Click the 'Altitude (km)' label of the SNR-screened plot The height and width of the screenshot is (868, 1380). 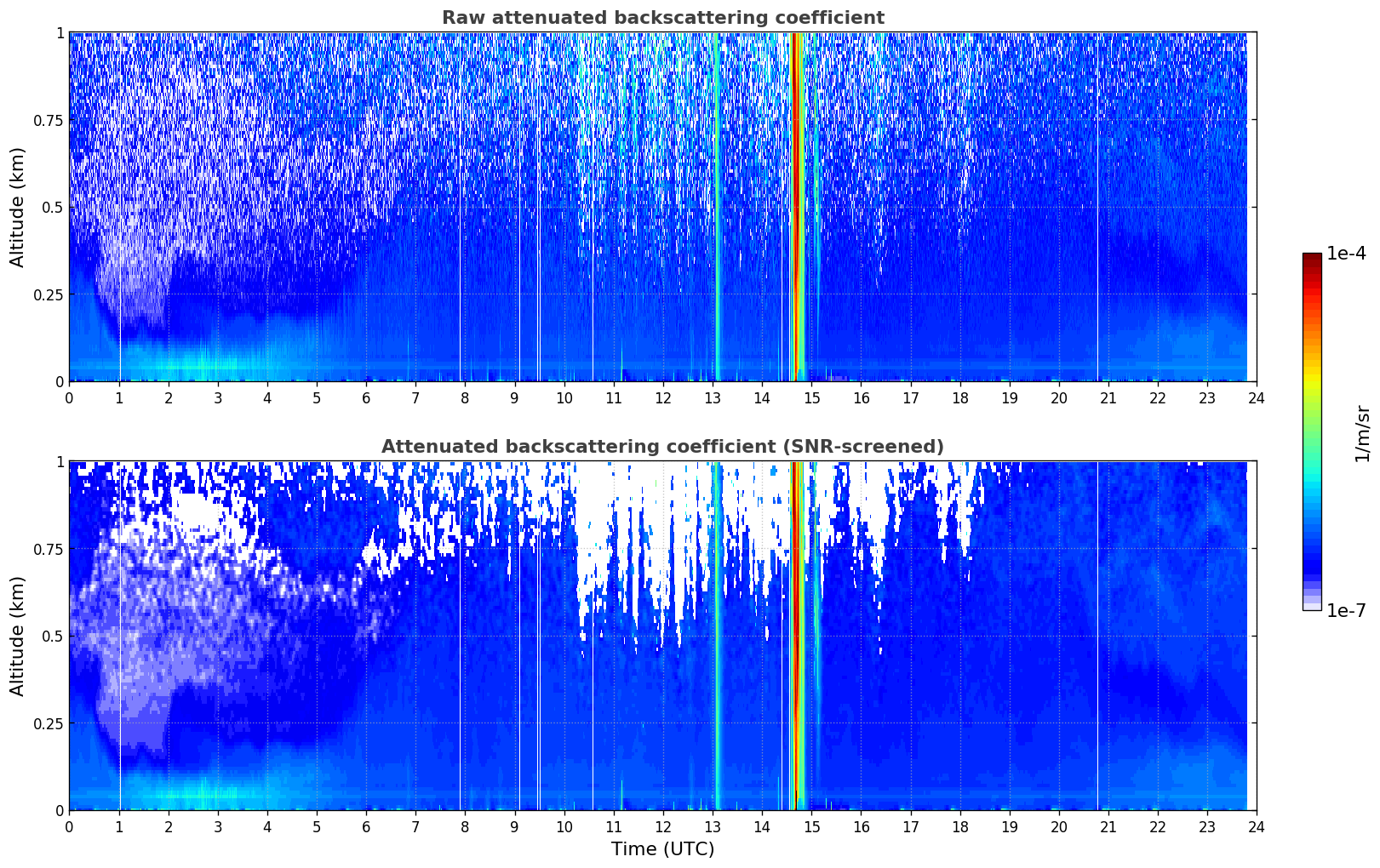click(x=18, y=636)
